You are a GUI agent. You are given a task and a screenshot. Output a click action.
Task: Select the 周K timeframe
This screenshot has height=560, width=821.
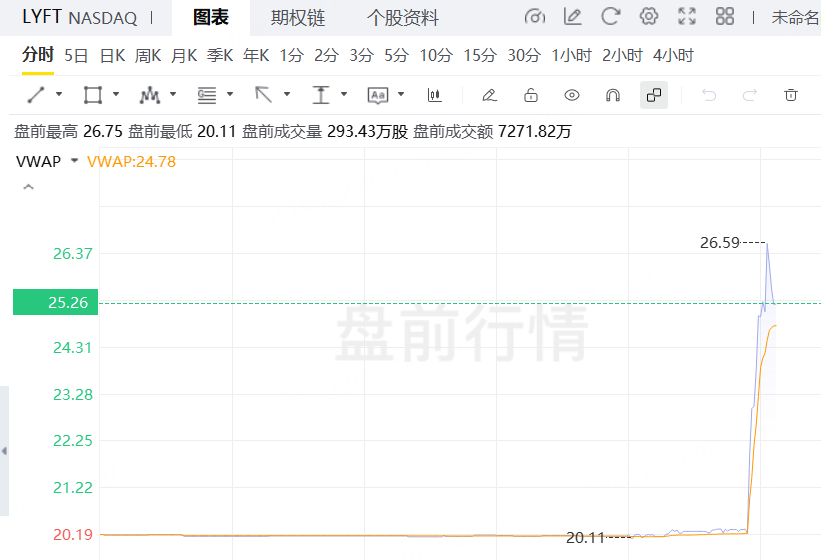point(148,55)
